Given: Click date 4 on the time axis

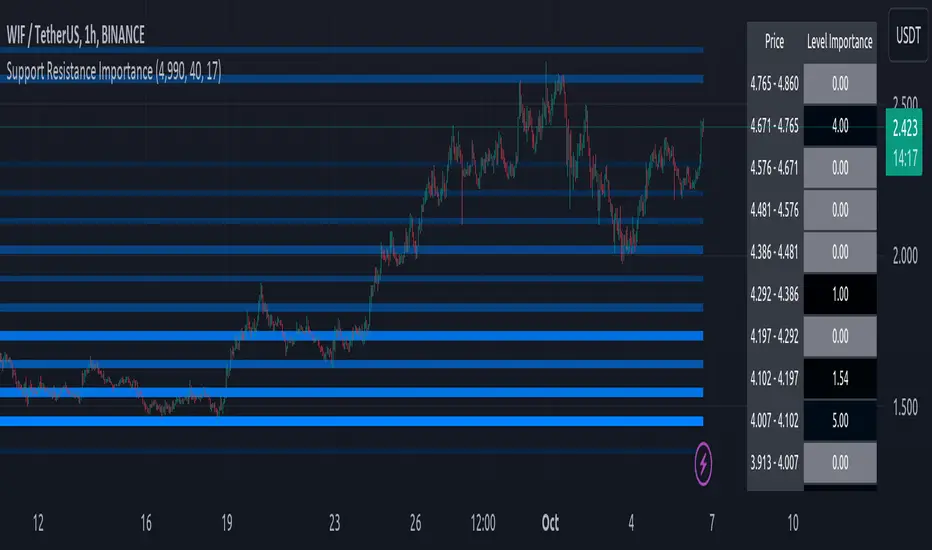Looking at the screenshot, I should pos(631,523).
